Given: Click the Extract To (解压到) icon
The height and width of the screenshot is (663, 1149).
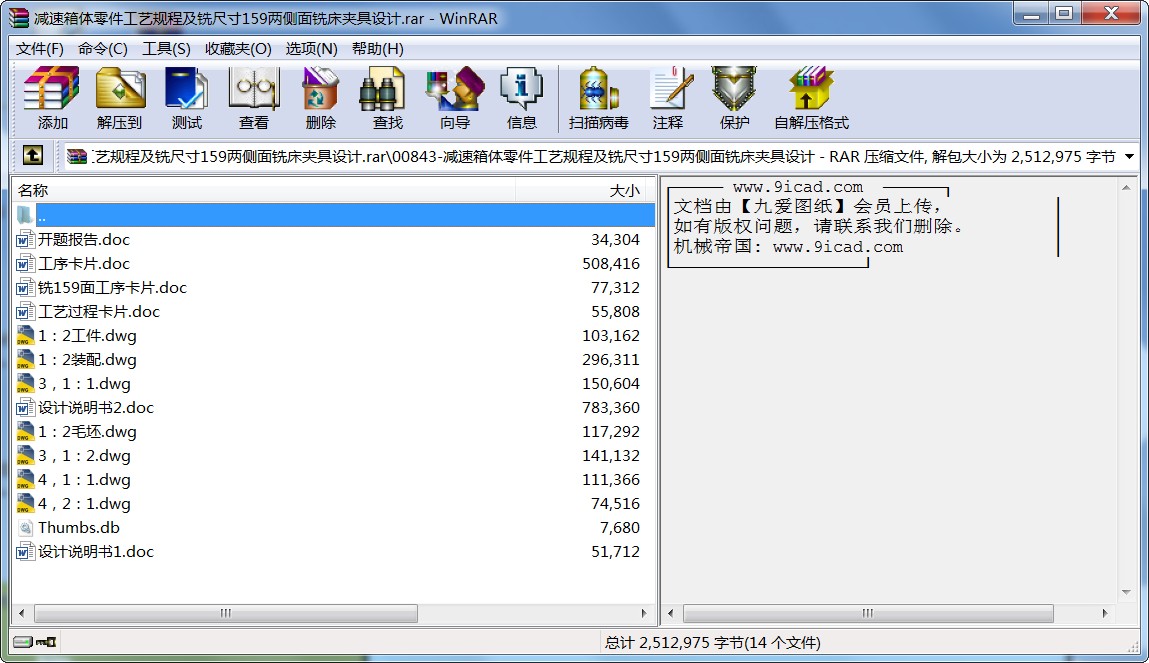Looking at the screenshot, I should point(119,98).
